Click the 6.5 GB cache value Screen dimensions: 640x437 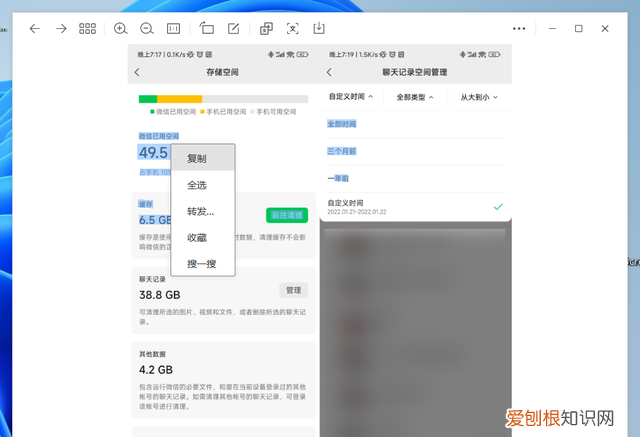click(x=155, y=220)
